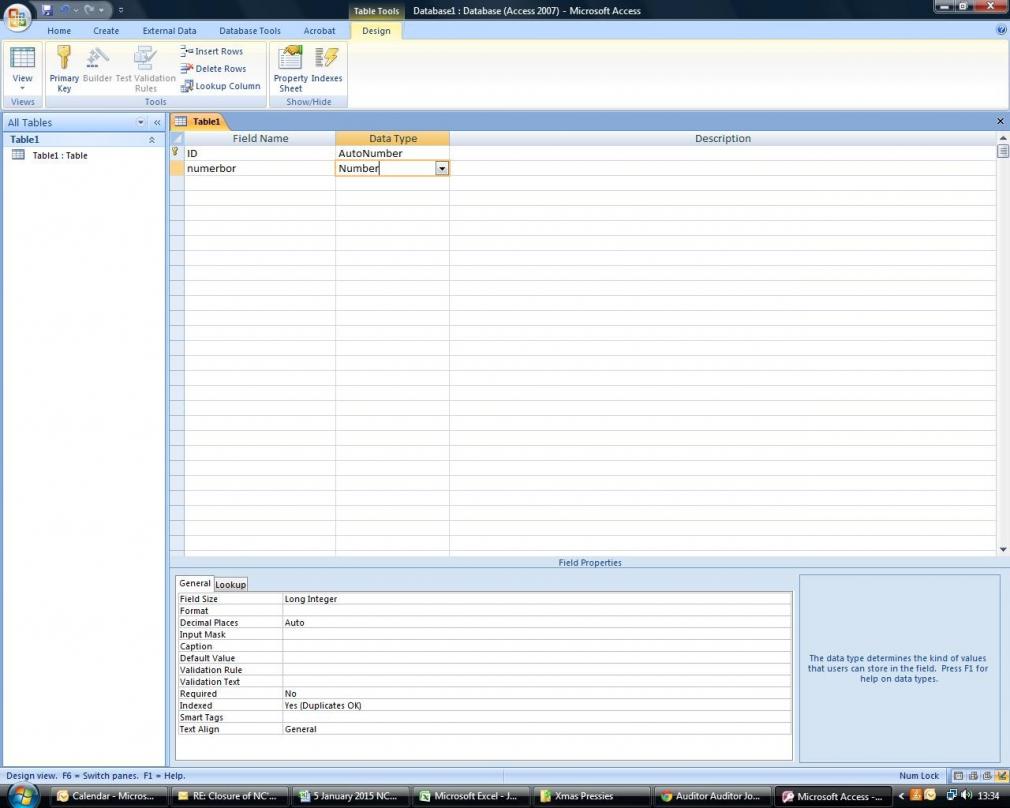Undo the last action in the Quick Access toolbar

pyautogui.click(x=64, y=10)
